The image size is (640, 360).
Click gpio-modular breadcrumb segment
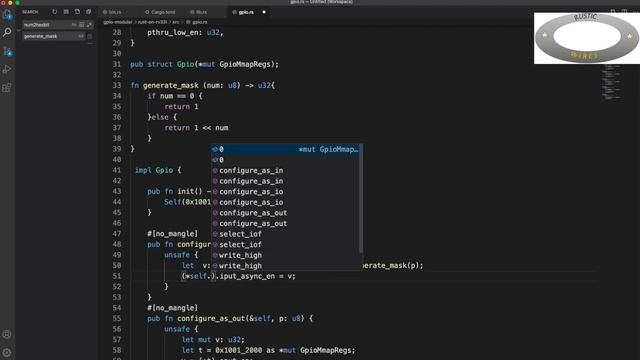[x=118, y=22]
